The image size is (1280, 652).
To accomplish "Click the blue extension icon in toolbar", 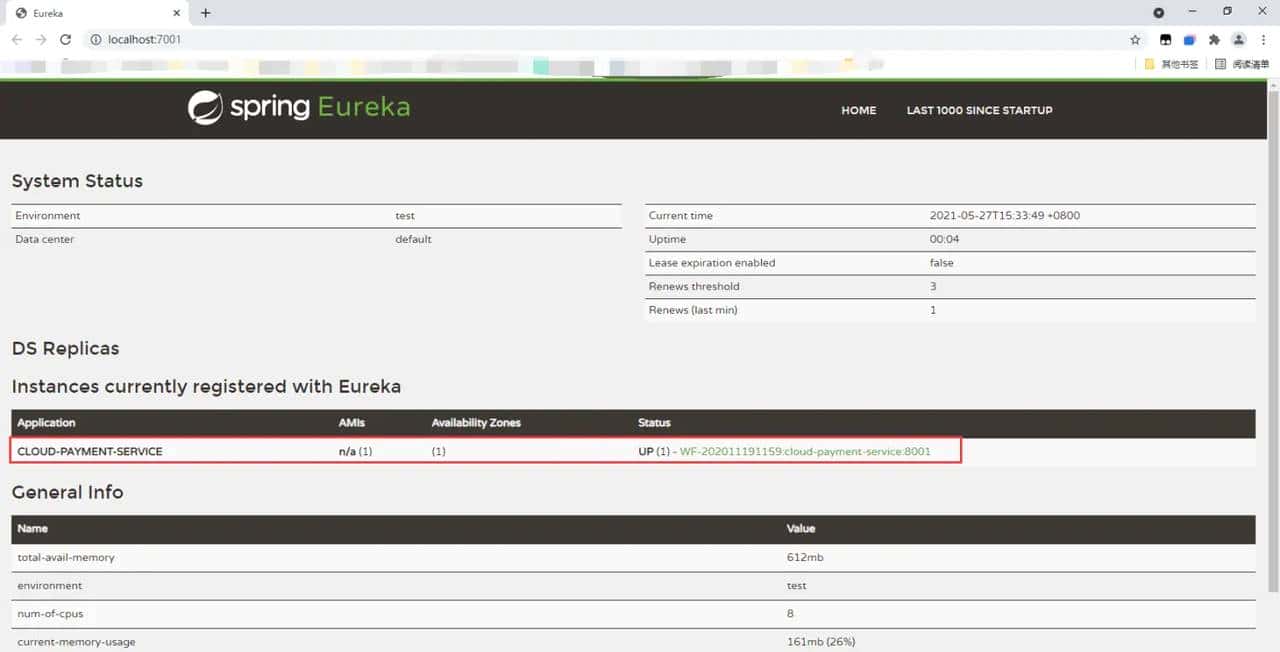I will pos(1190,40).
